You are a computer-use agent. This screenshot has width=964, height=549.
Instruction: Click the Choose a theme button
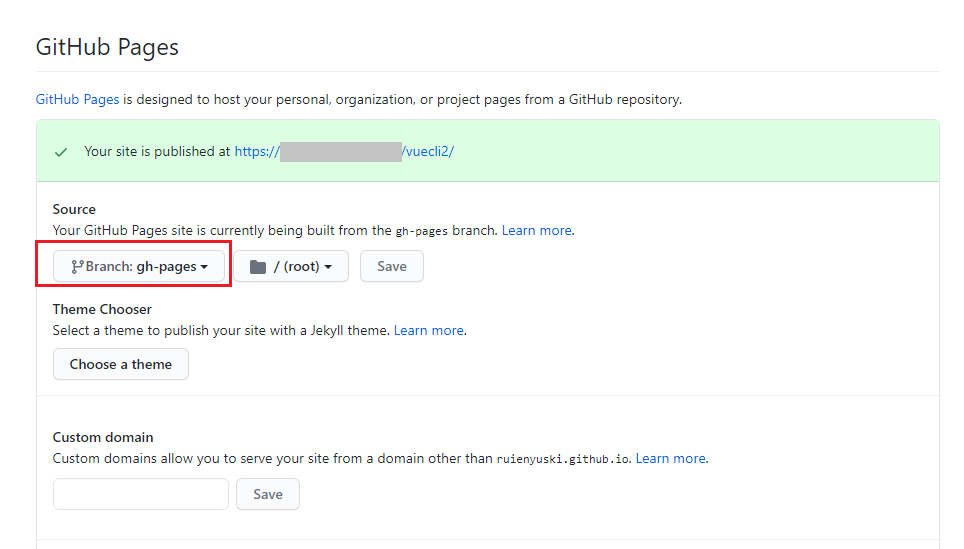[x=120, y=364]
